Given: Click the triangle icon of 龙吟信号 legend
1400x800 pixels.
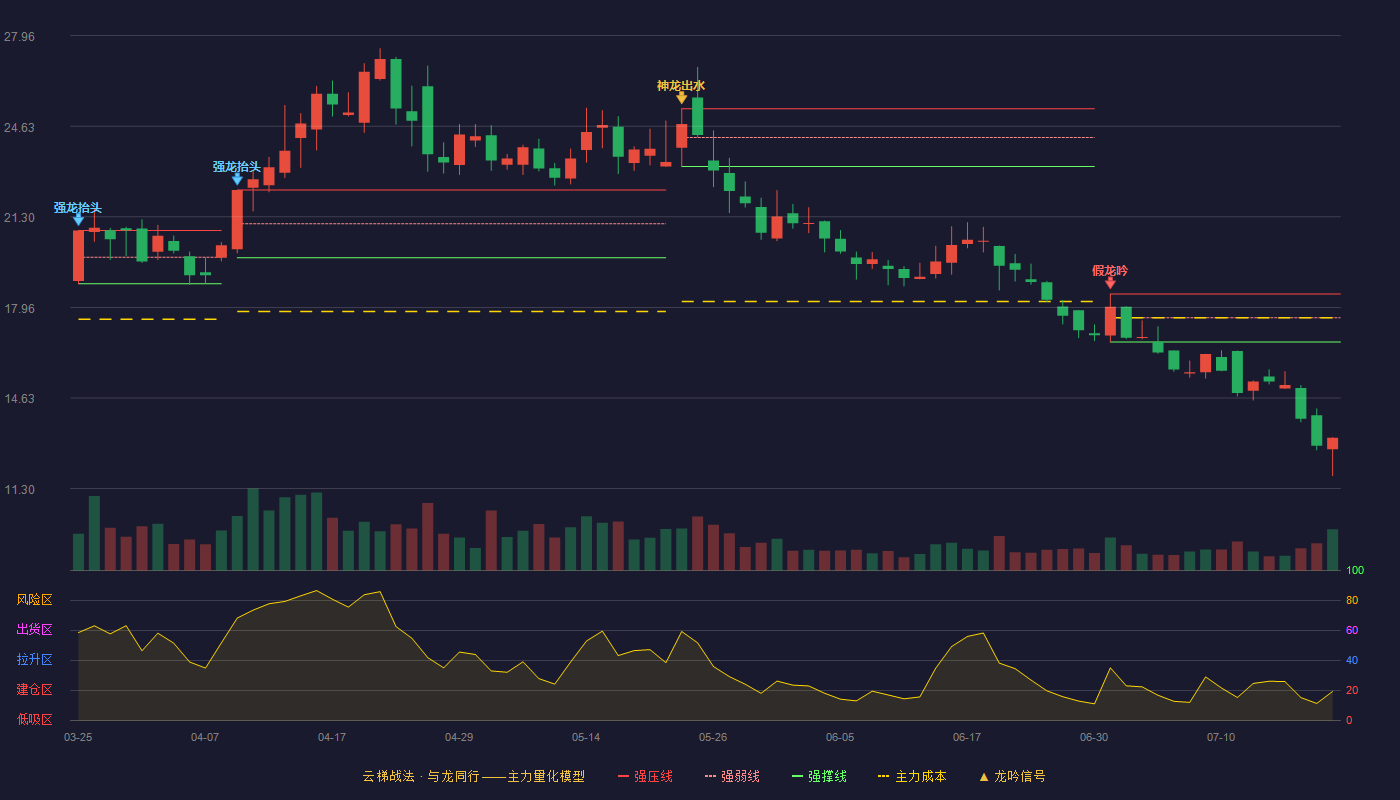Looking at the screenshot, I should 984,777.
